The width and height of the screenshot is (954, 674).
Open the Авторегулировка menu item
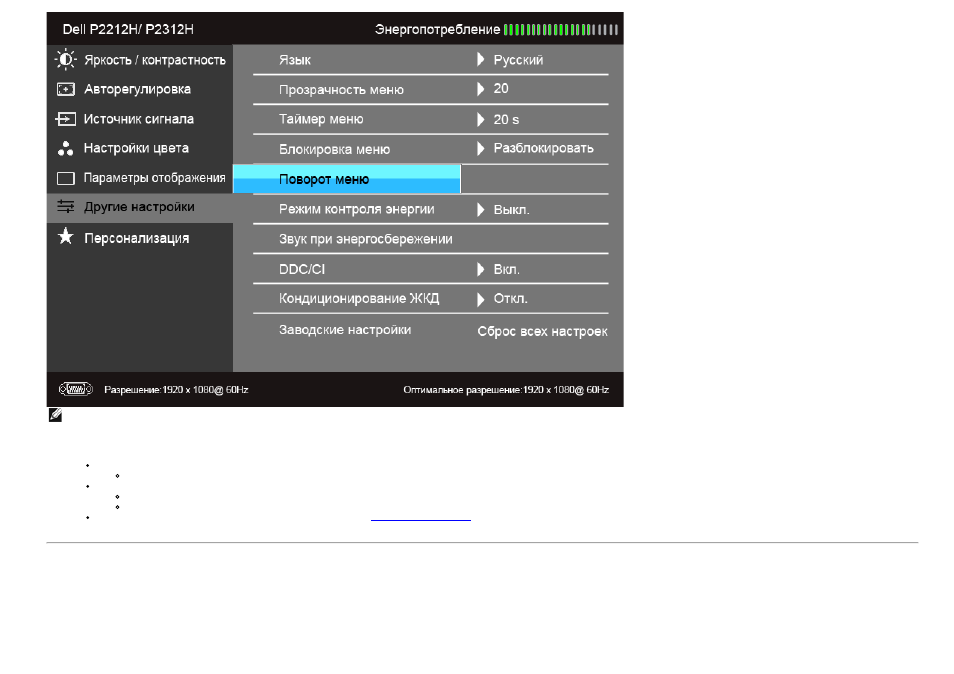[140, 89]
